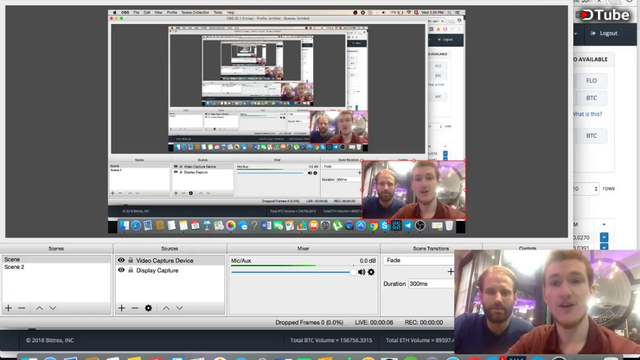Screen dimensions: 640x360
Task: Open source properties gear in the Sources panel
Action: tap(149, 308)
